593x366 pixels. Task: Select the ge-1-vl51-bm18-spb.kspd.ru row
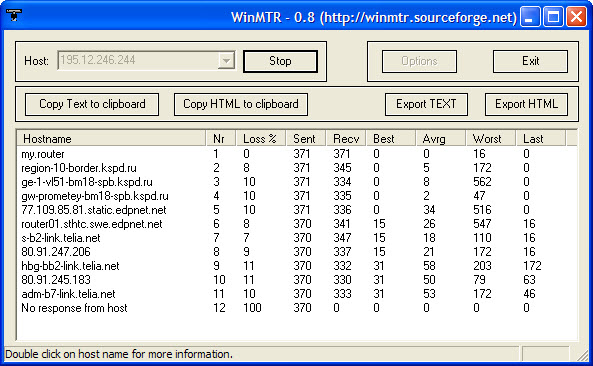coord(297,182)
